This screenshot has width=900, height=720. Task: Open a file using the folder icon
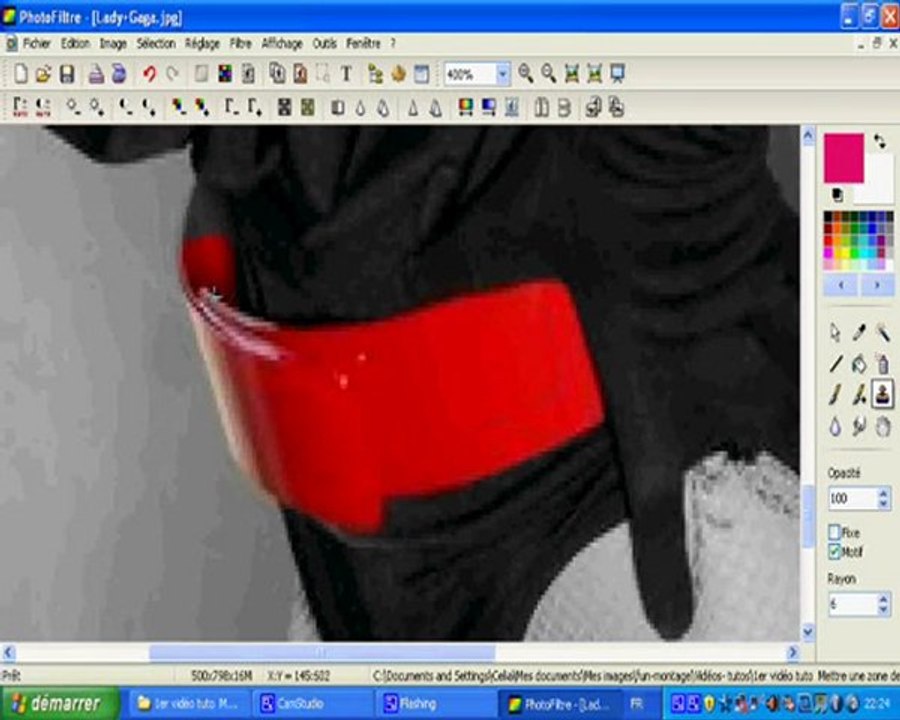[x=43, y=74]
